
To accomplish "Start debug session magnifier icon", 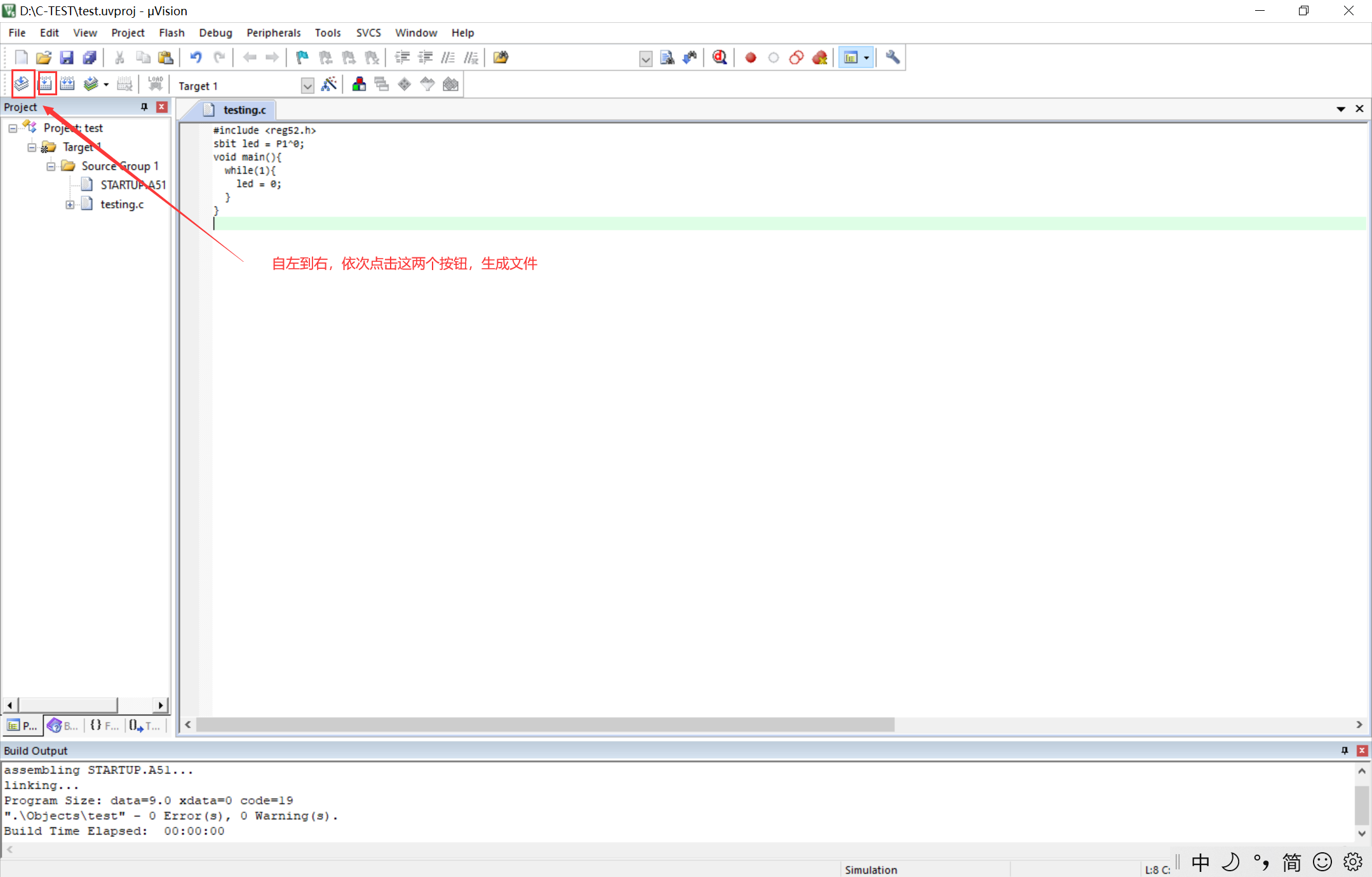I will (719, 58).
